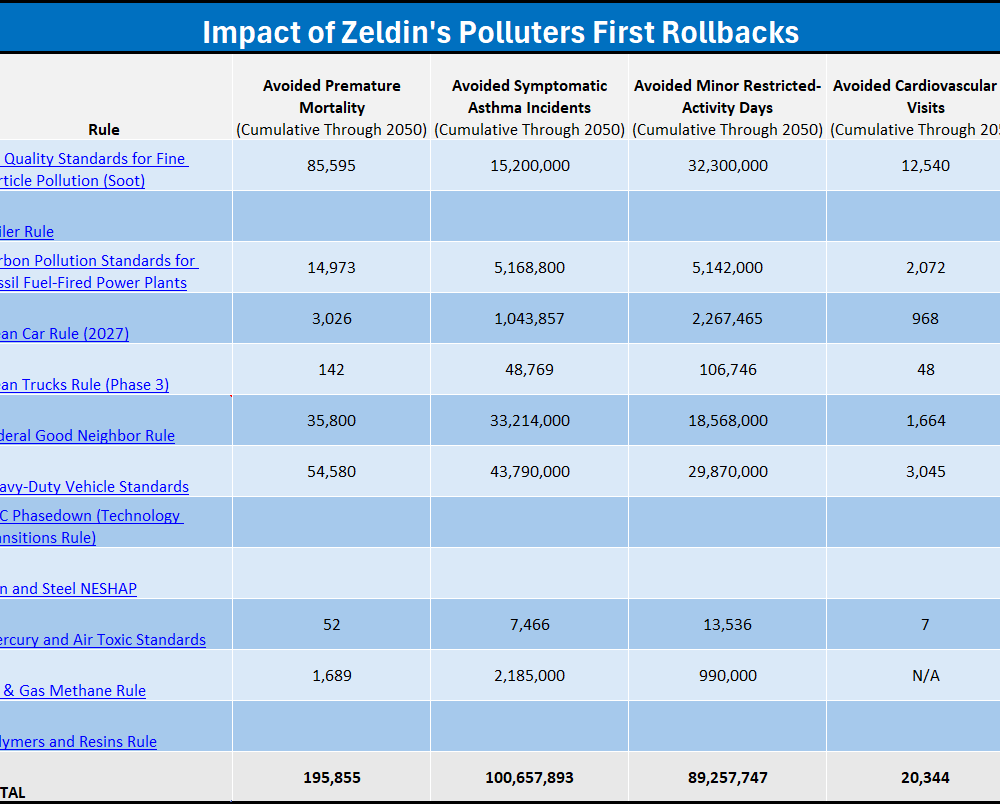Open the HFC Phasedown Technology Transitions link
The height and width of the screenshot is (804, 1000).
point(92,527)
